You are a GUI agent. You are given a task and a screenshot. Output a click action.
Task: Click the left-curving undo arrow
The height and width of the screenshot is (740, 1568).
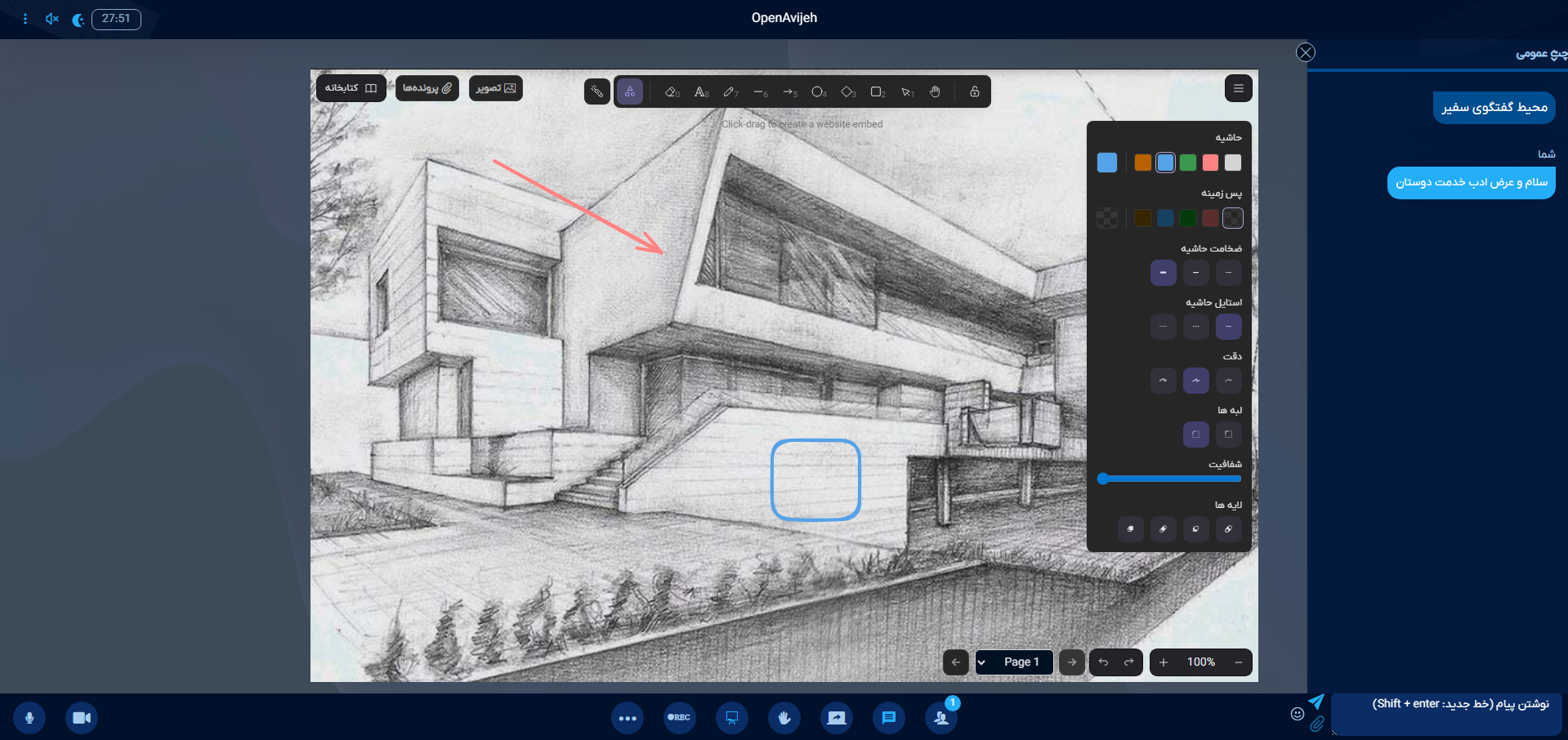coord(1103,662)
